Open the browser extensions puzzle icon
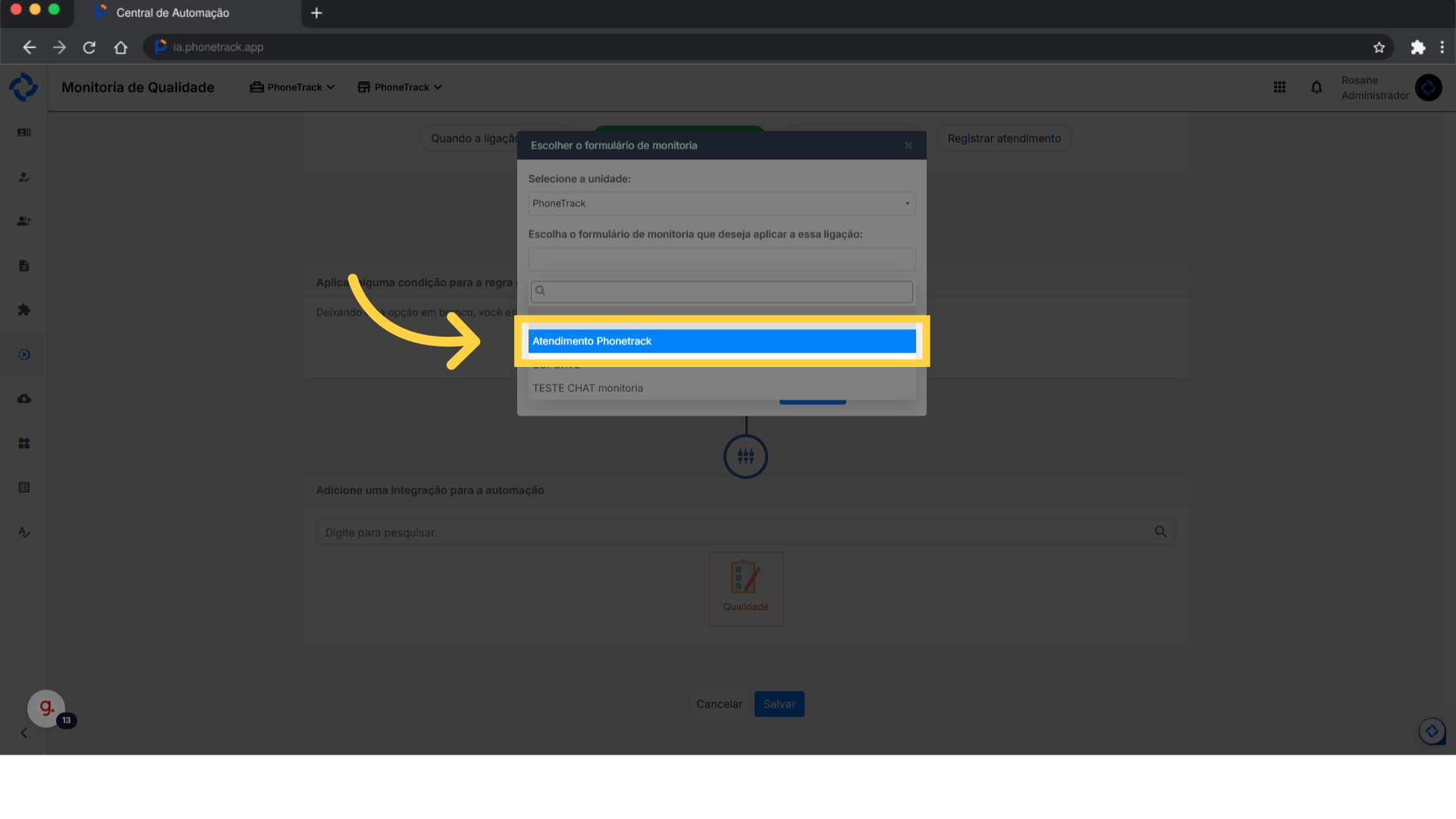Image resolution: width=1456 pixels, height=819 pixels. (1417, 47)
